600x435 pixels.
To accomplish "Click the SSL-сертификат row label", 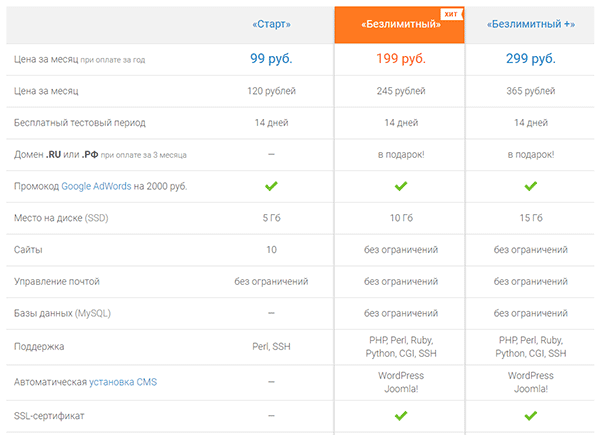I will (49, 416).
